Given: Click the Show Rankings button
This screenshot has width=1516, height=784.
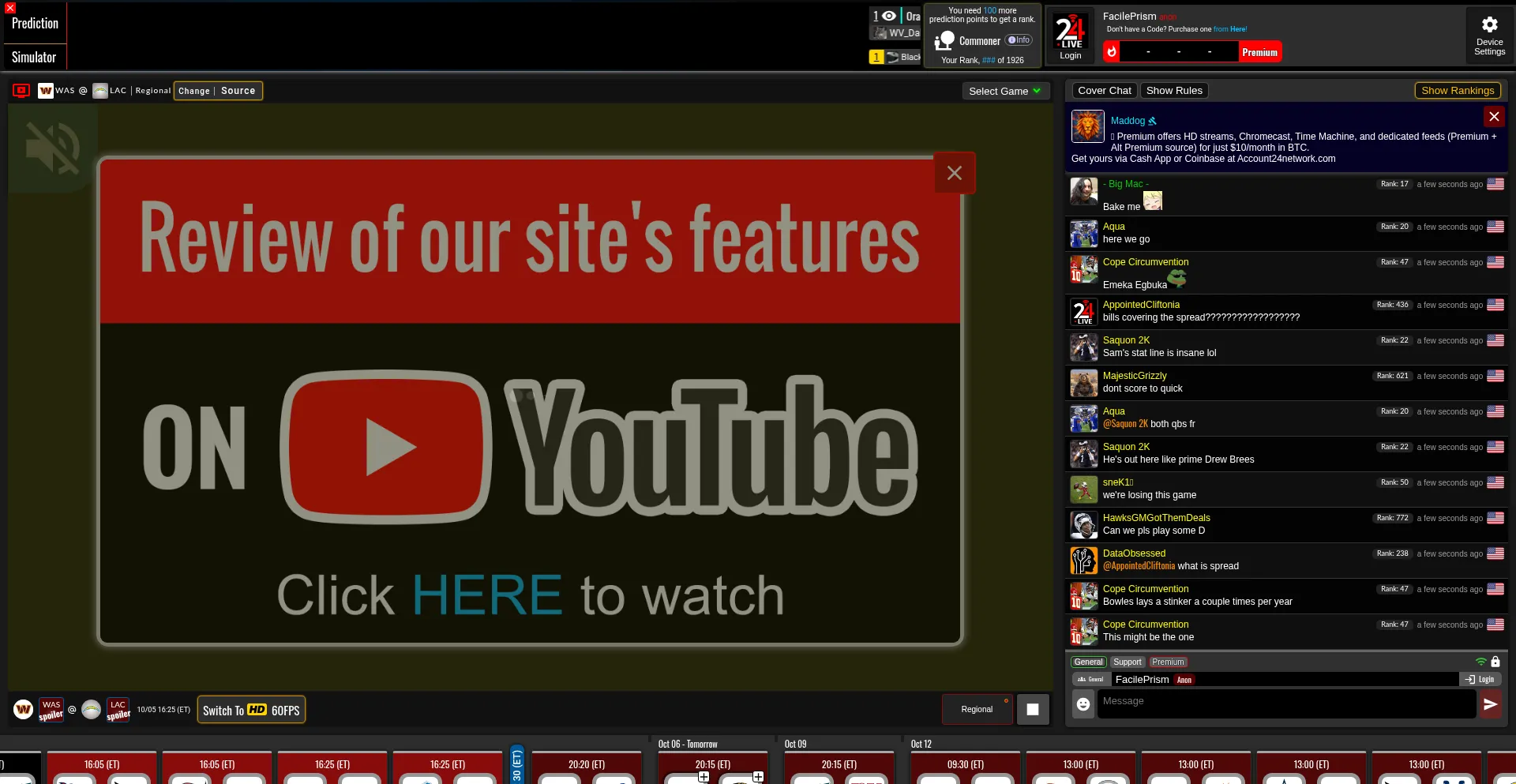Looking at the screenshot, I should [1457, 91].
